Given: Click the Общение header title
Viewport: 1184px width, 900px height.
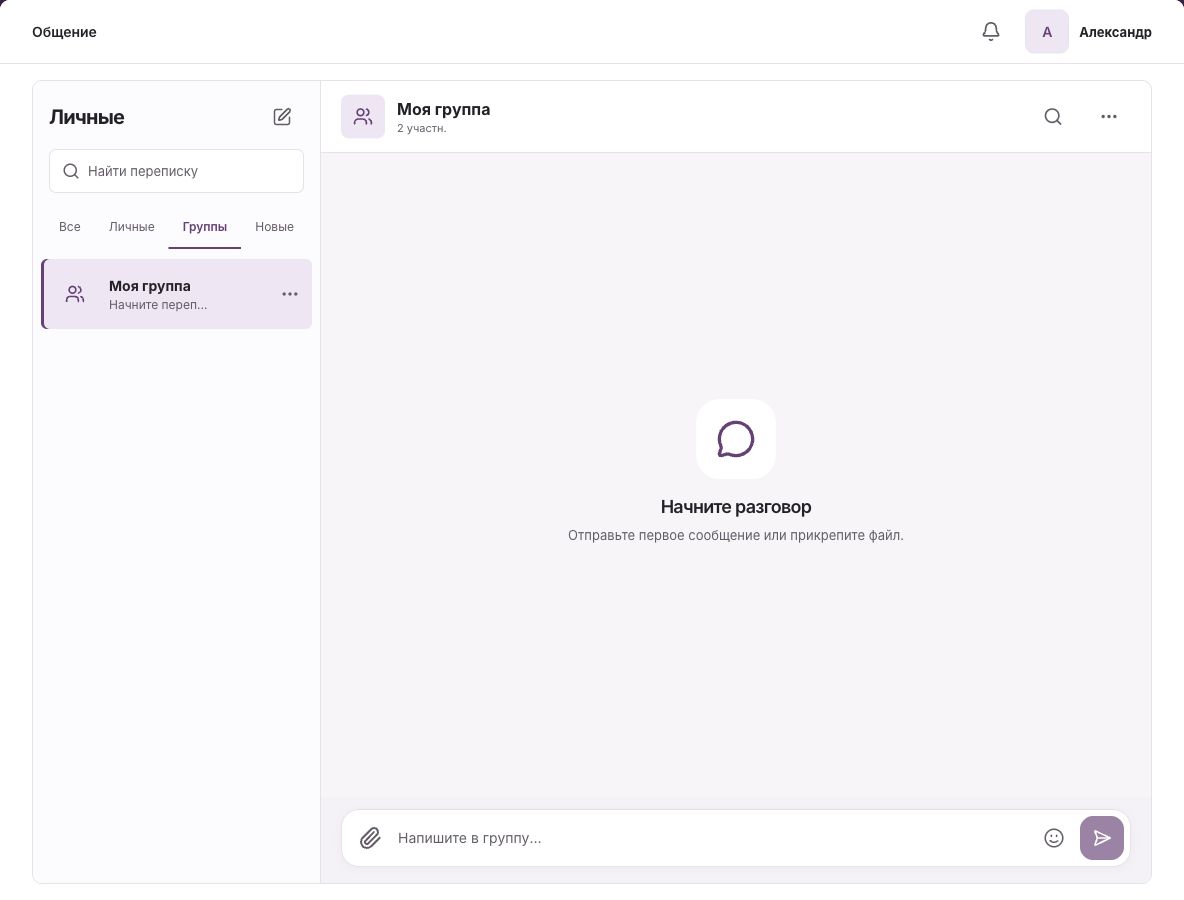Looking at the screenshot, I should pos(64,32).
